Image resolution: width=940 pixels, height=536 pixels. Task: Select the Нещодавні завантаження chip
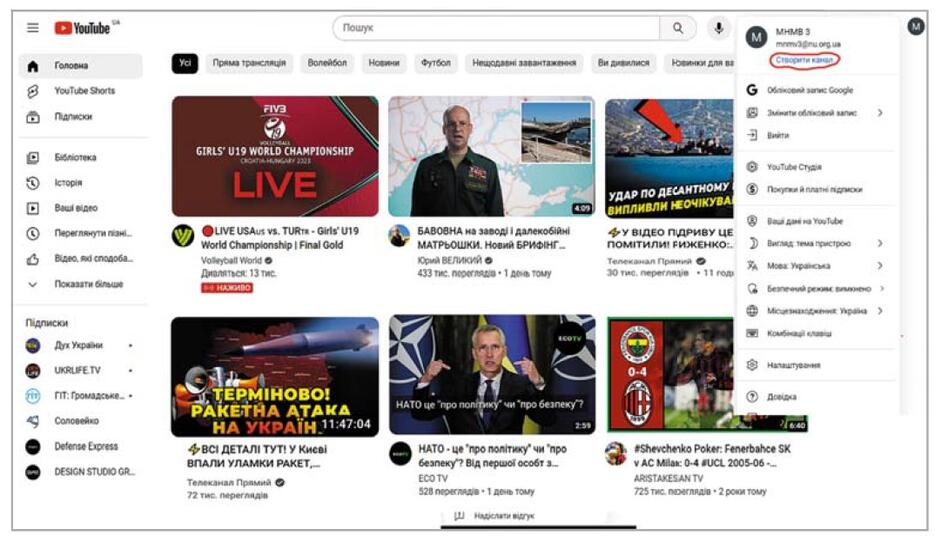[x=524, y=63]
